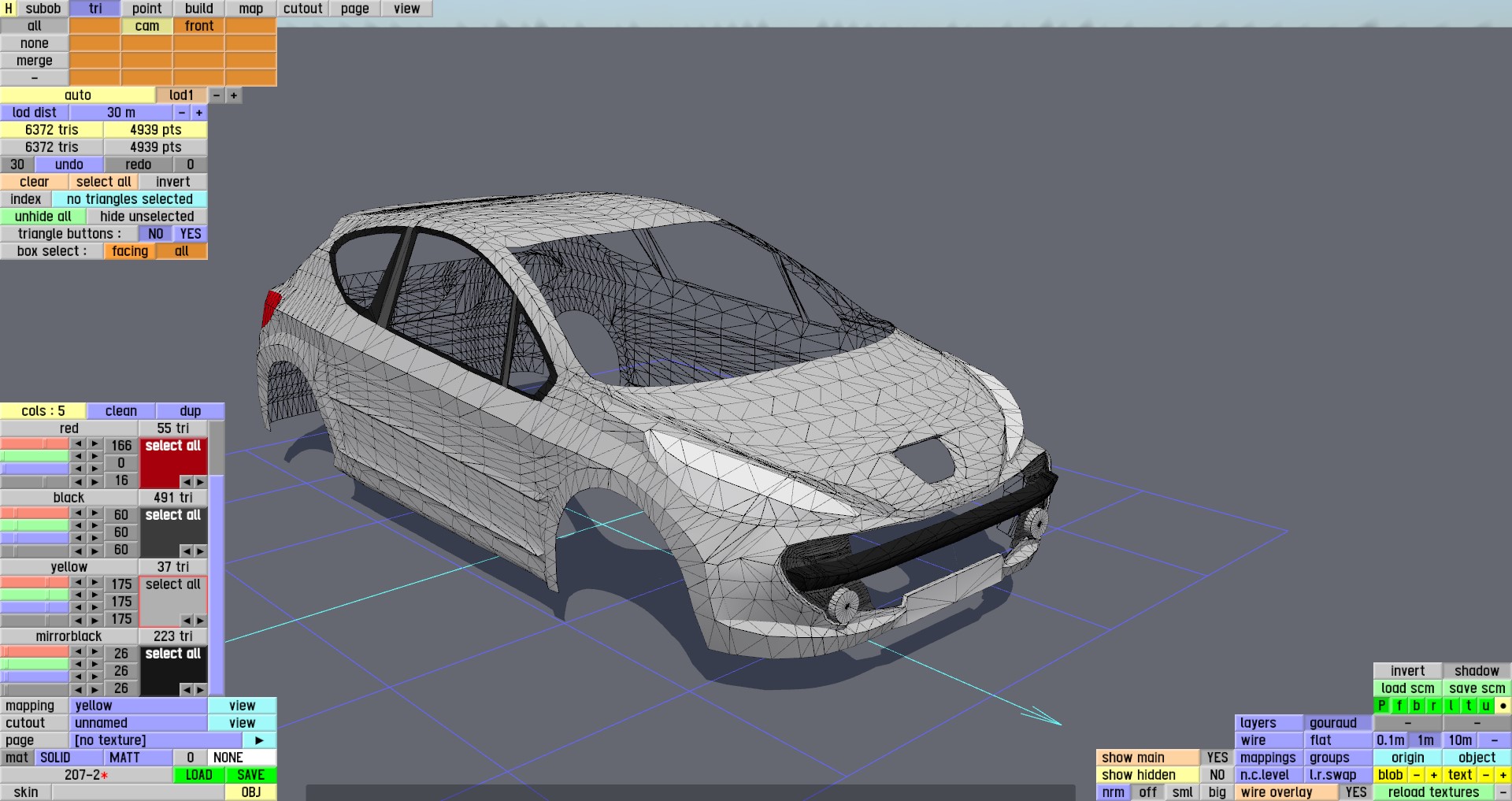Click the minus button right after 'text'

pyautogui.click(x=1485, y=775)
